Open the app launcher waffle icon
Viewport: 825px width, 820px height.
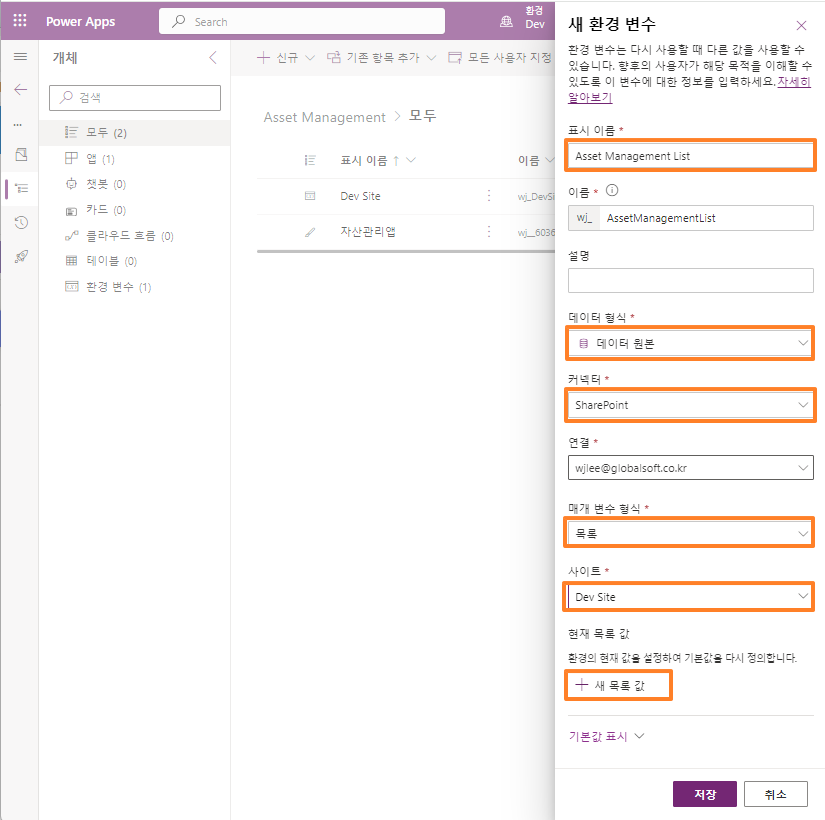coord(20,21)
